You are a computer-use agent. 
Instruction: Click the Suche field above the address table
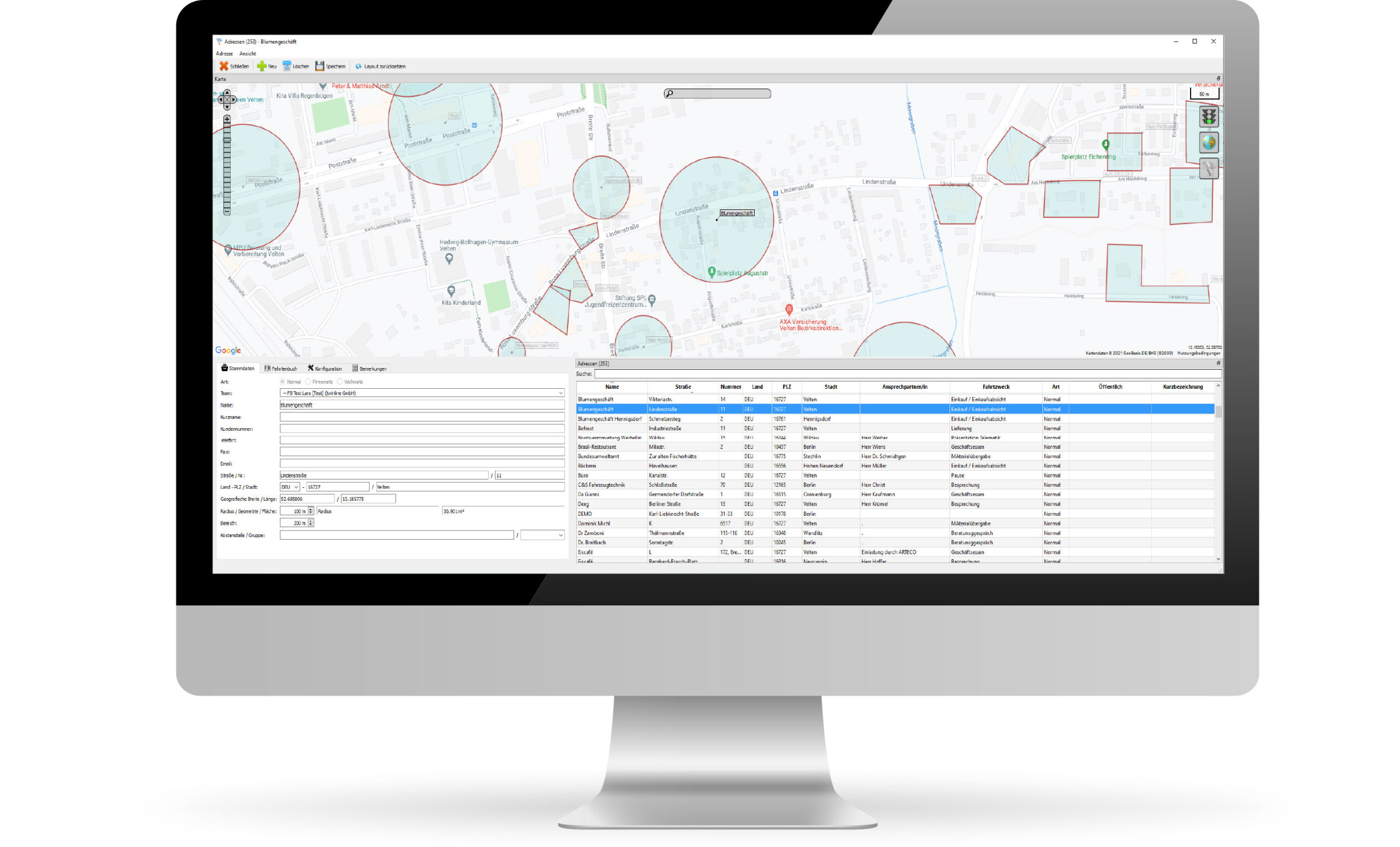pos(907,374)
